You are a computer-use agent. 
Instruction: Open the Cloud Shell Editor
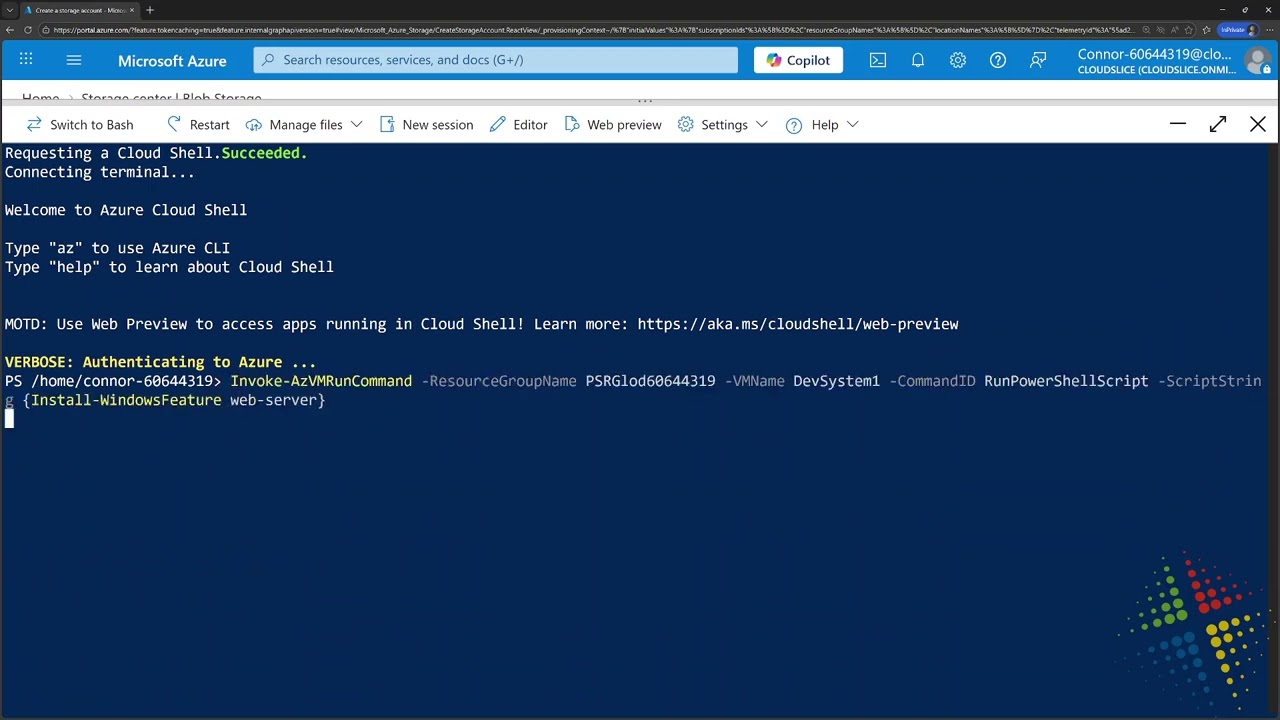click(x=518, y=125)
